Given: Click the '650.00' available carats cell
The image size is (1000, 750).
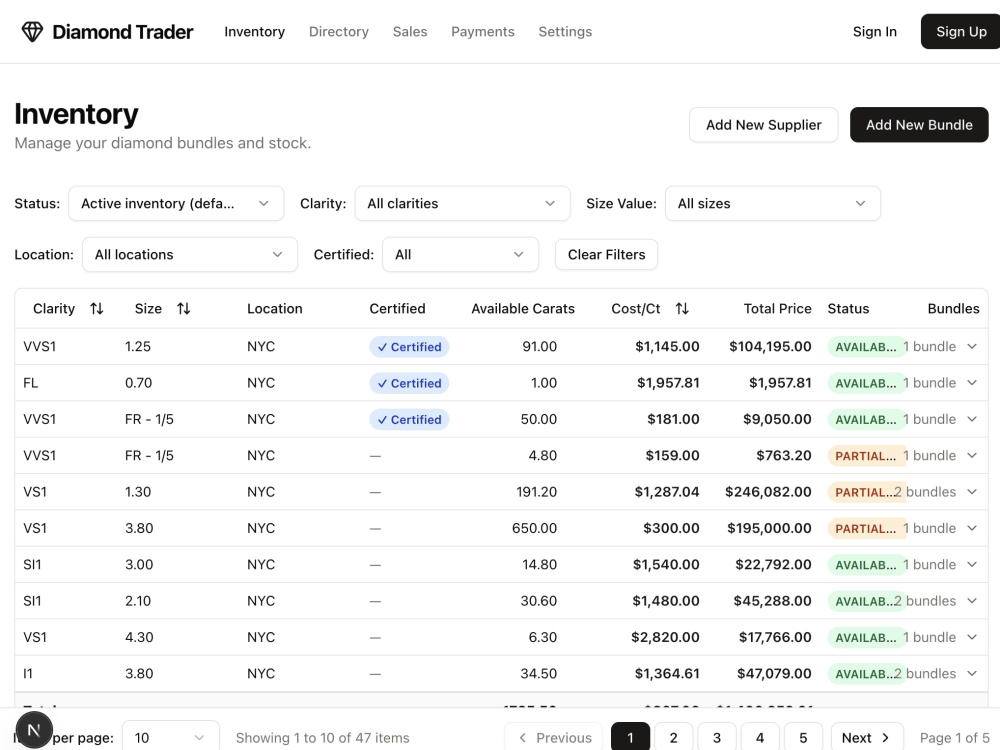Looking at the screenshot, I should coord(534,528).
